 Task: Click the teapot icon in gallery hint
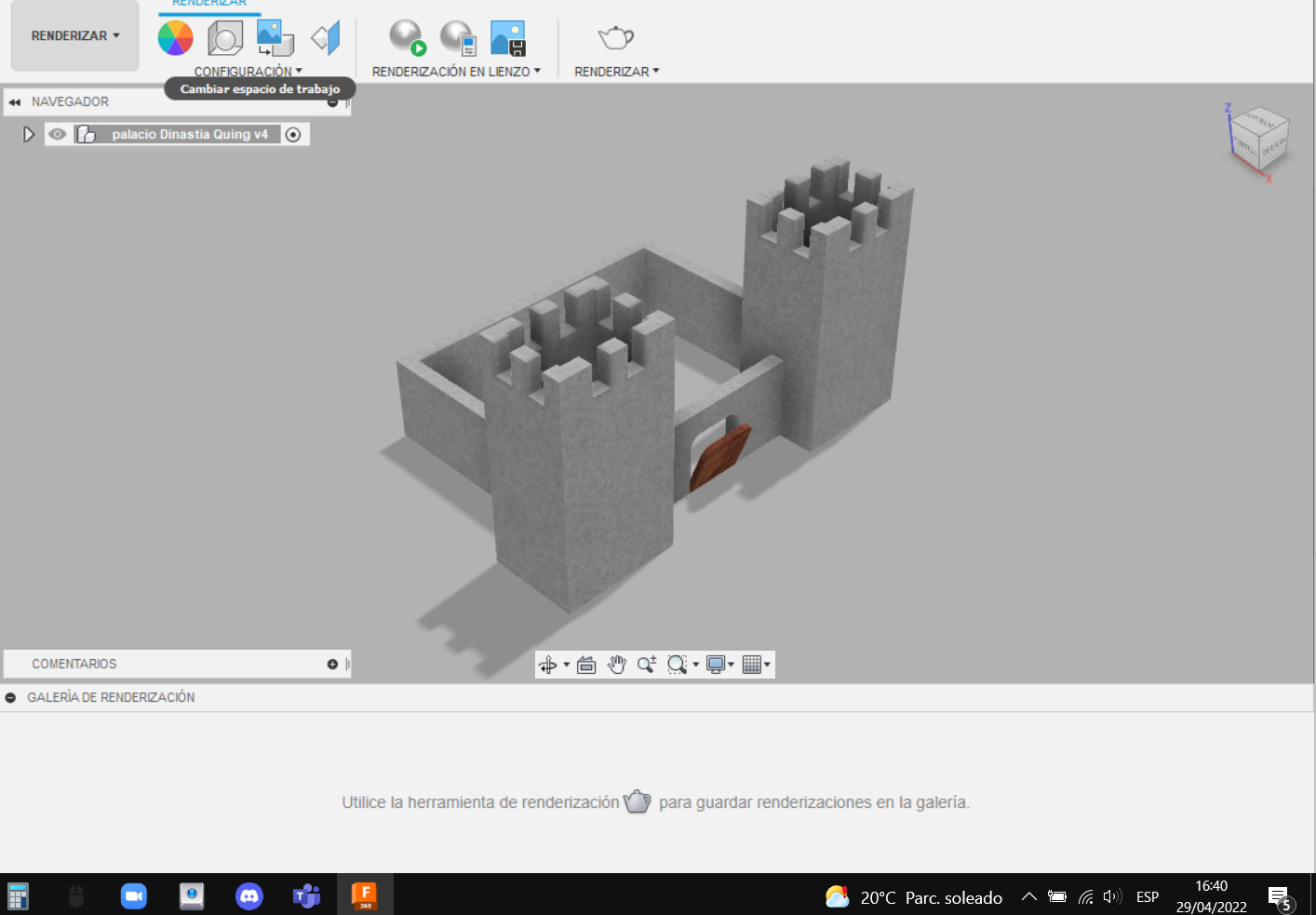click(638, 801)
